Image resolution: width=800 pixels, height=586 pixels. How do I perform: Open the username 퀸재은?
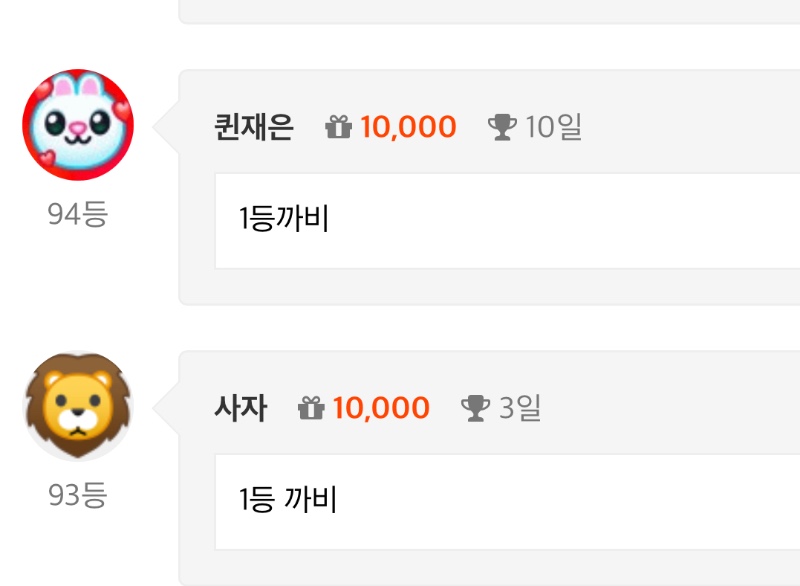click(254, 127)
